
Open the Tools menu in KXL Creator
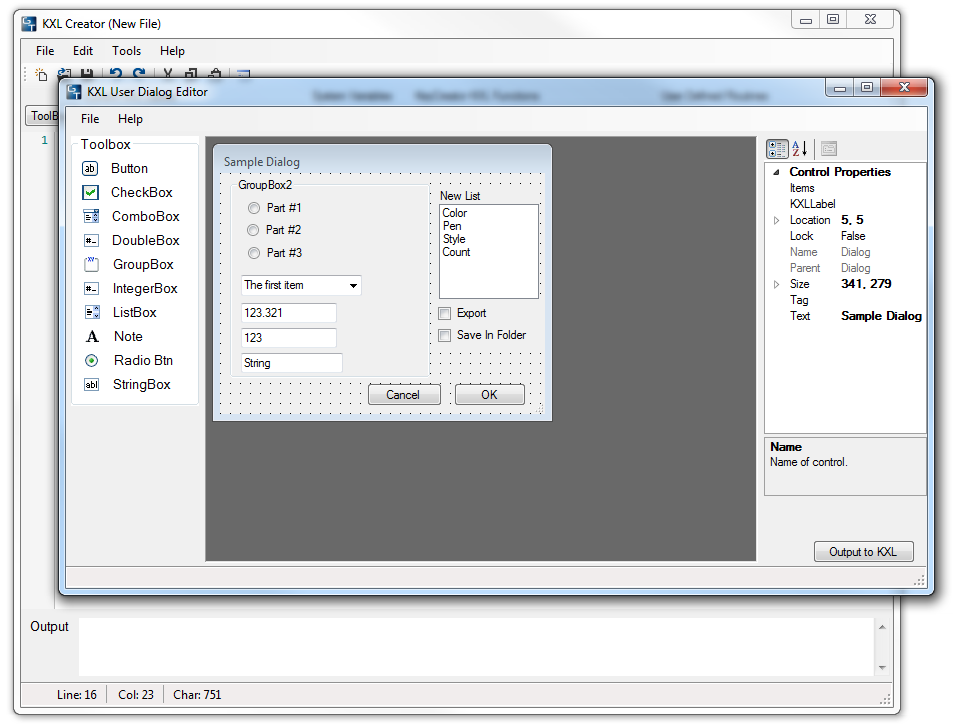click(x=126, y=51)
